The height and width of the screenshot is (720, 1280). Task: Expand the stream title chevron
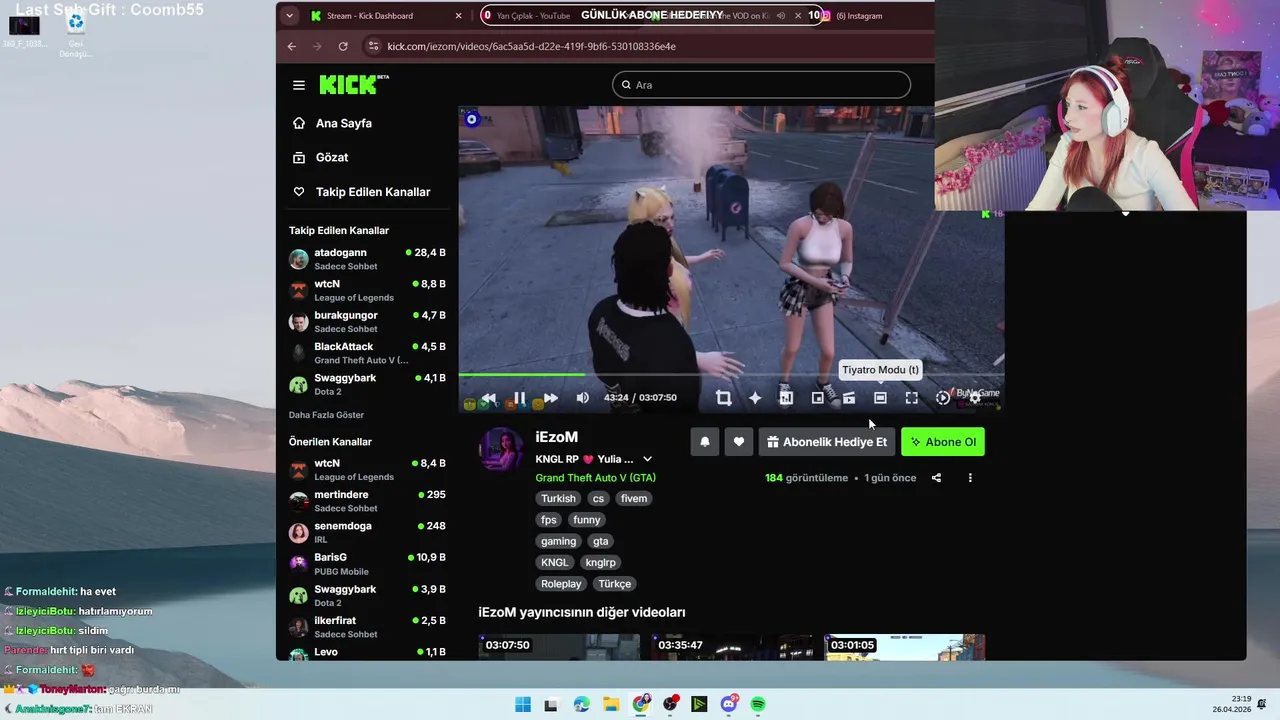(x=647, y=459)
